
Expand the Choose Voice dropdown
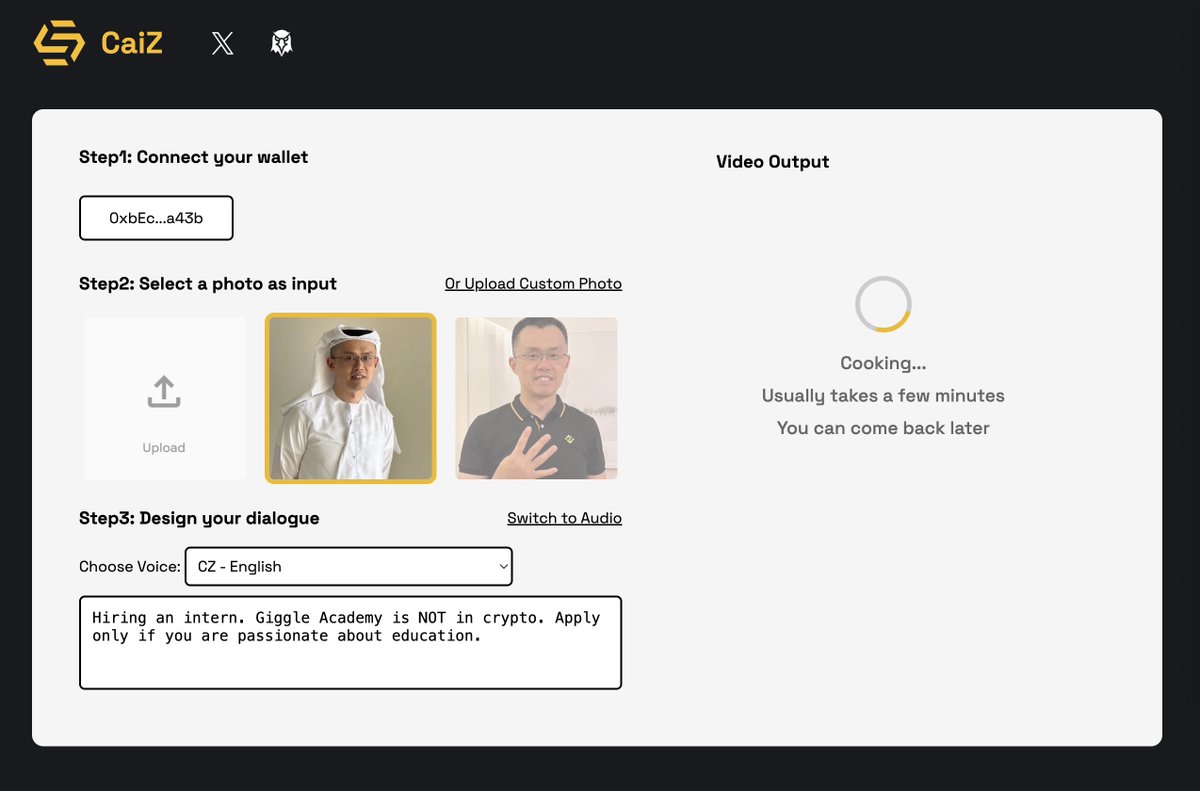tap(348, 566)
